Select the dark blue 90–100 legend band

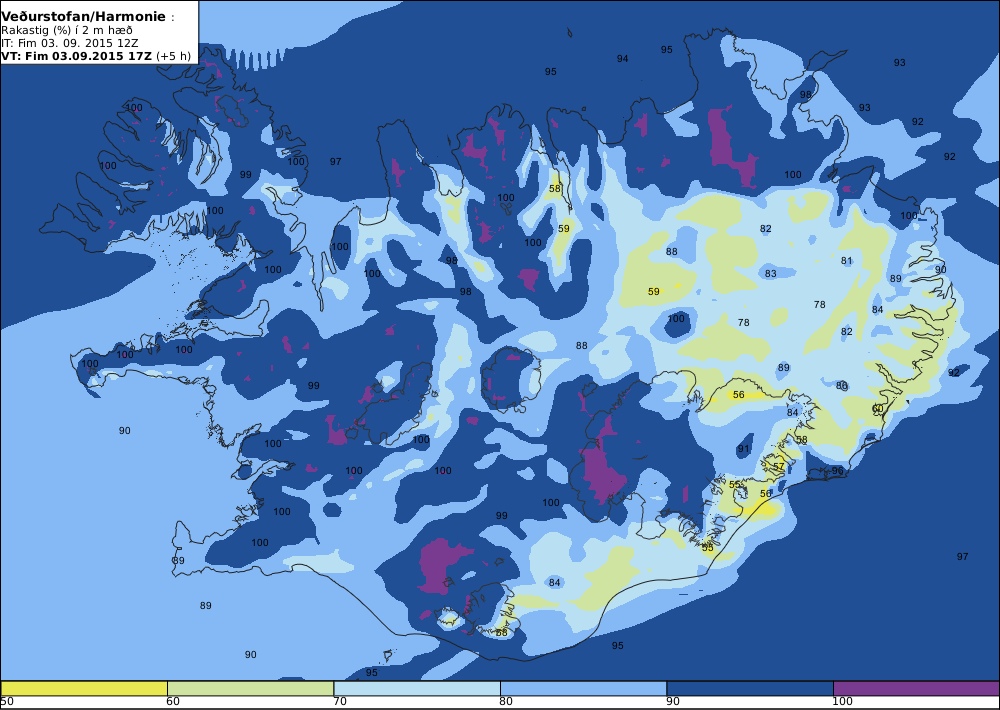point(749,688)
